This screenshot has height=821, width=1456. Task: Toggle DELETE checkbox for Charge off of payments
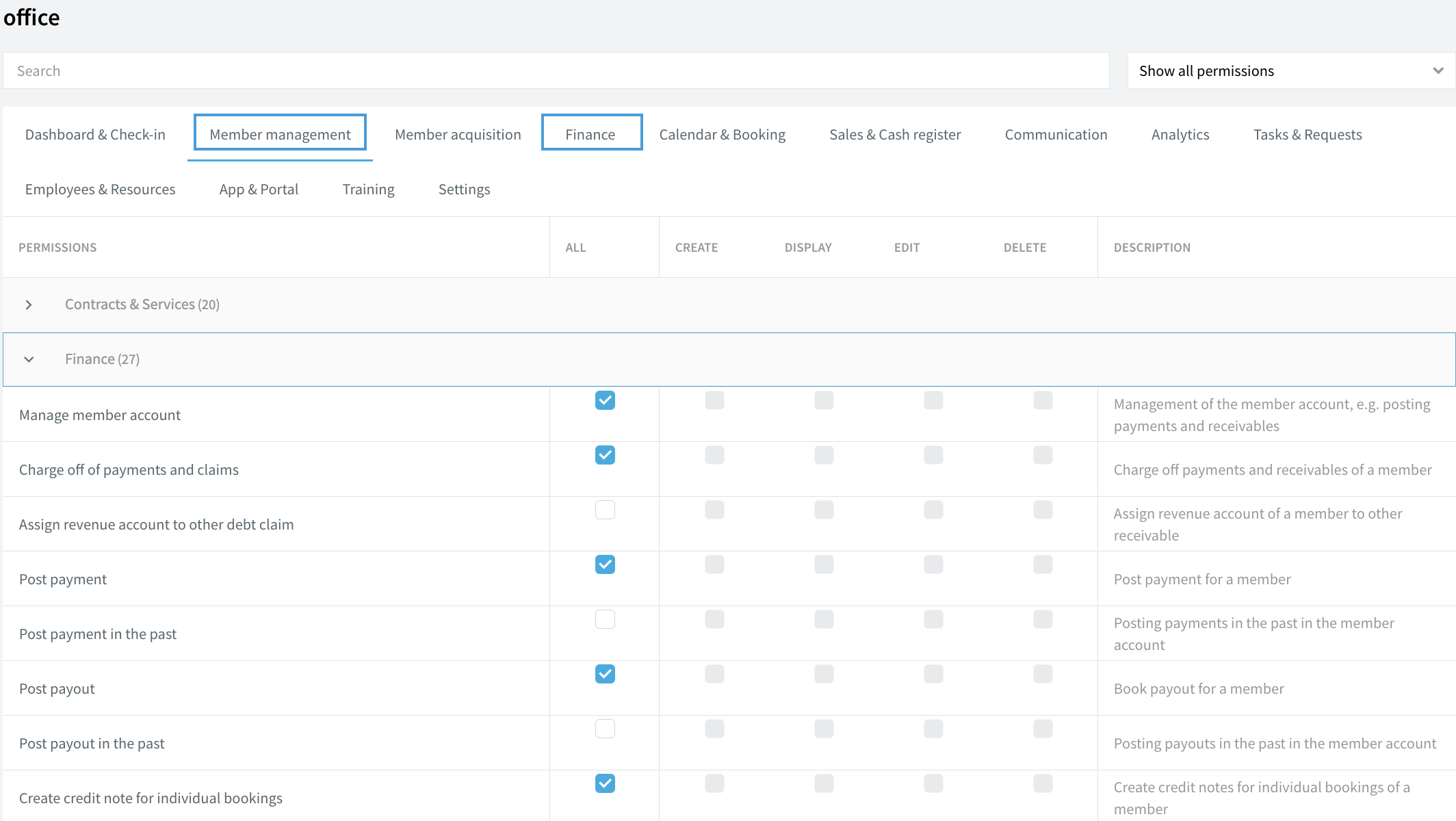point(1043,455)
